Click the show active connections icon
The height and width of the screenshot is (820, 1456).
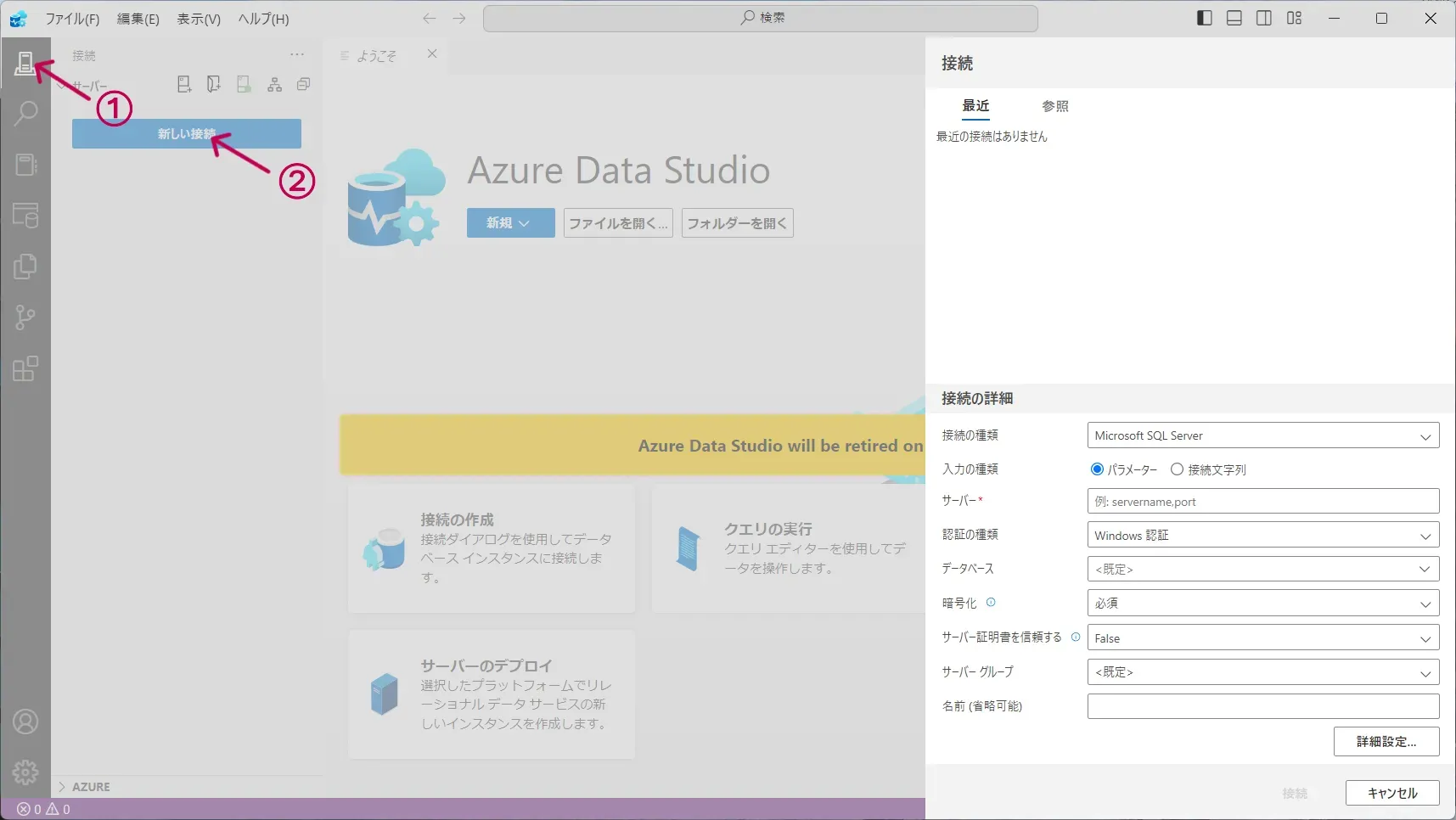click(245, 84)
